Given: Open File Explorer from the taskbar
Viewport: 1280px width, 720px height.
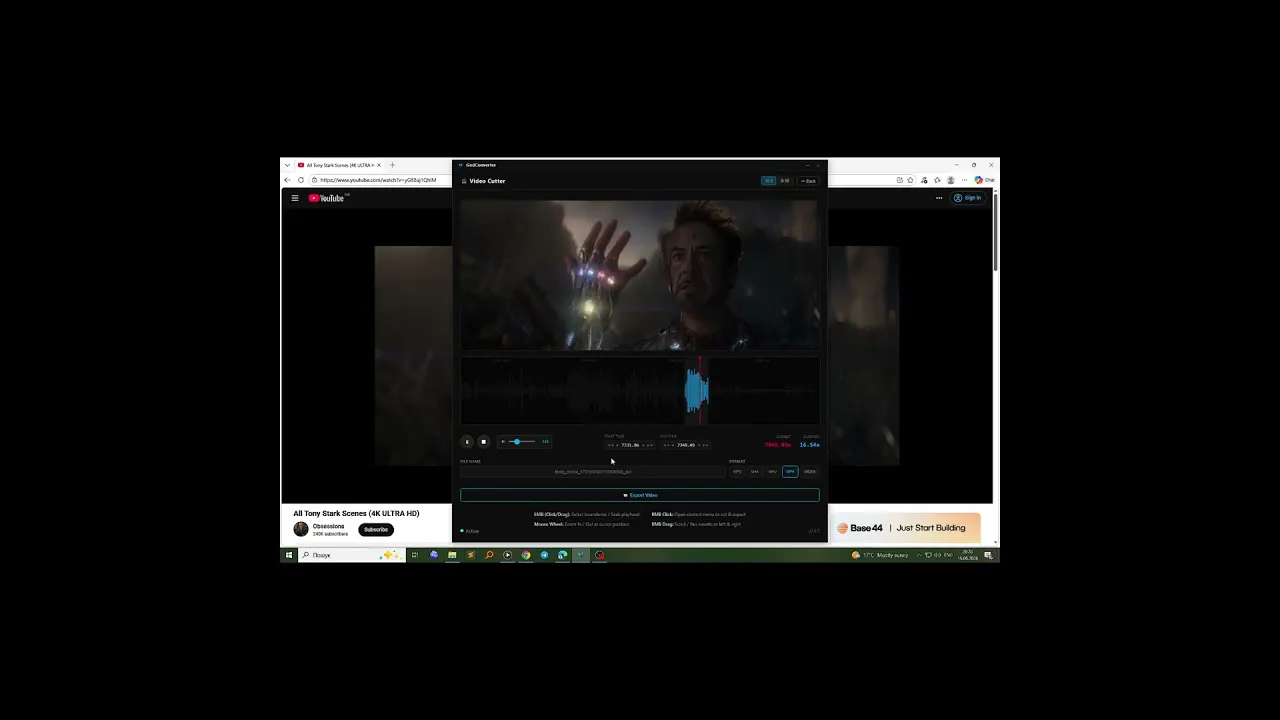Looking at the screenshot, I should pyautogui.click(x=452, y=555).
